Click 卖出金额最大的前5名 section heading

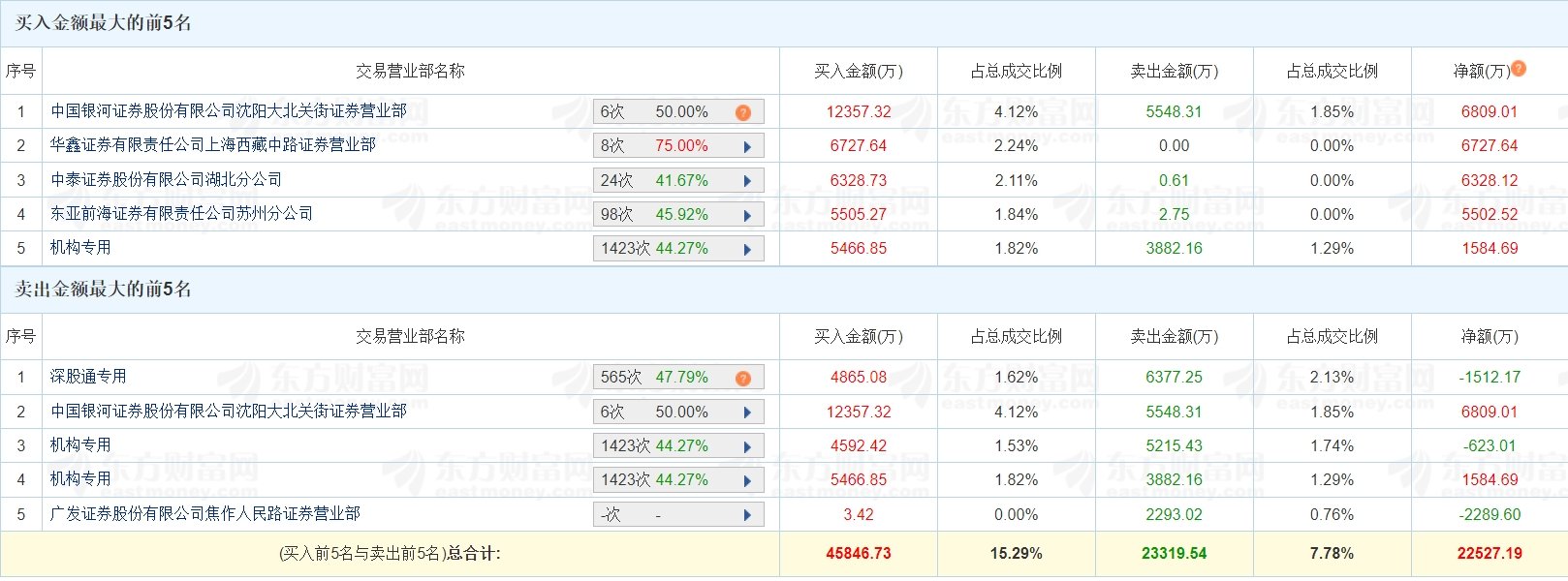click(103, 290)
